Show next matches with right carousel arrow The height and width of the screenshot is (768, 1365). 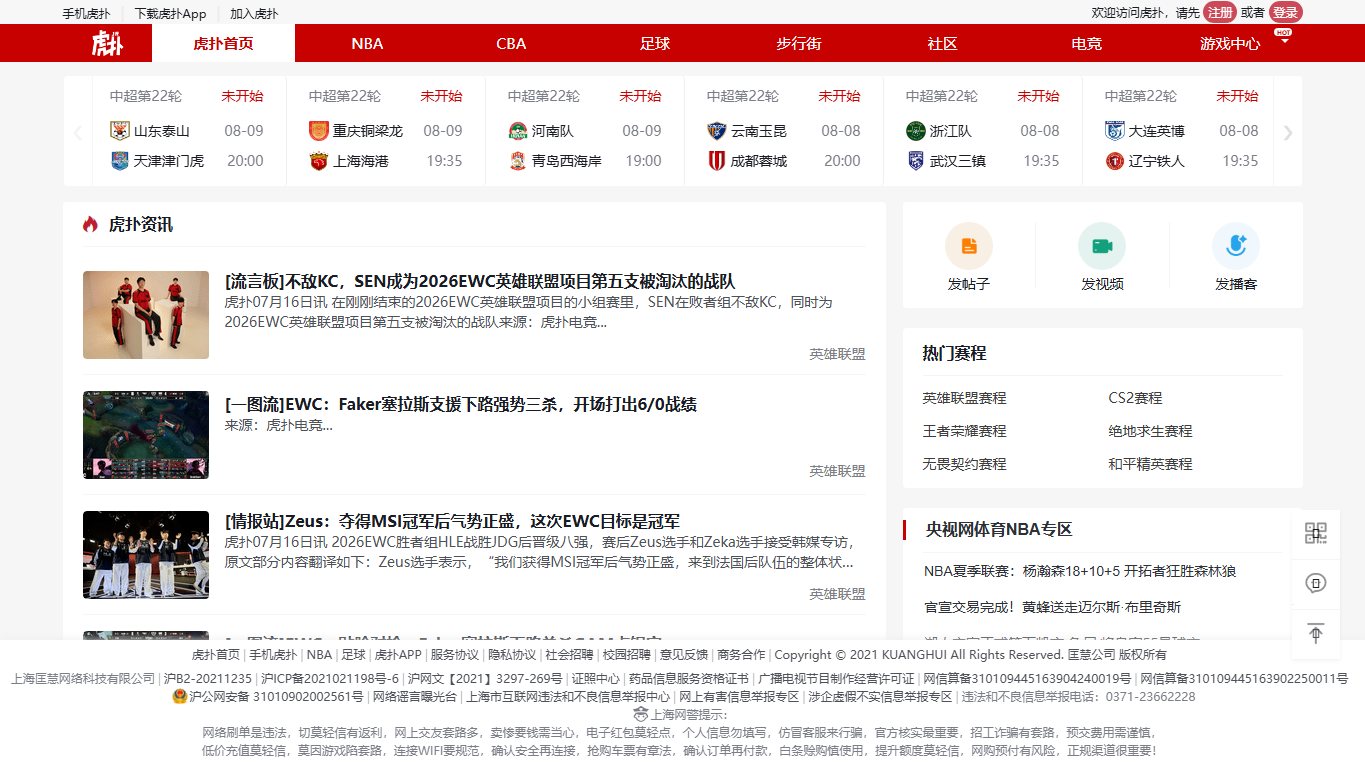[1288, 132]
